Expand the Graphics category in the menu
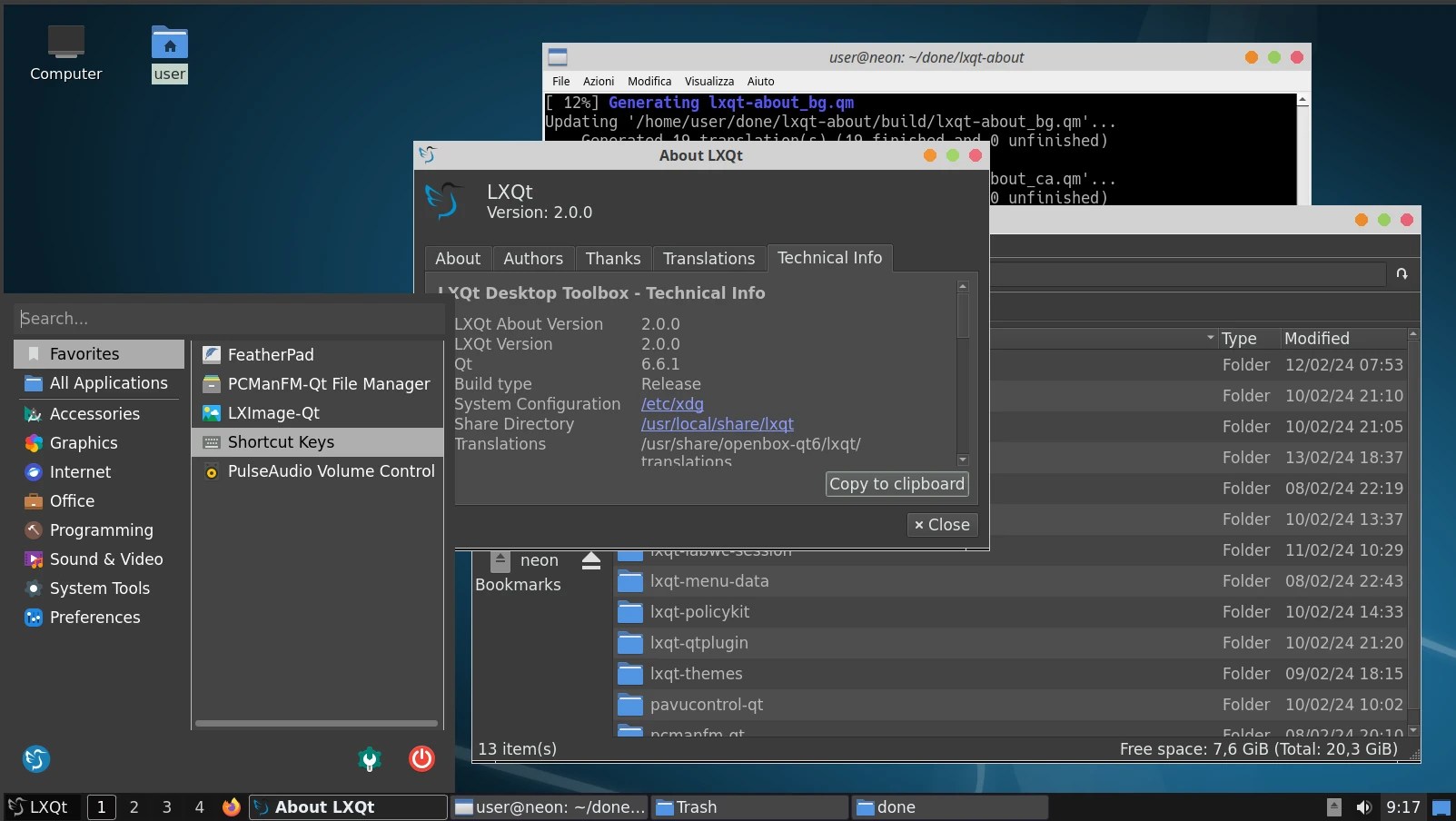 pyautogui.click(x=81, y=443)
